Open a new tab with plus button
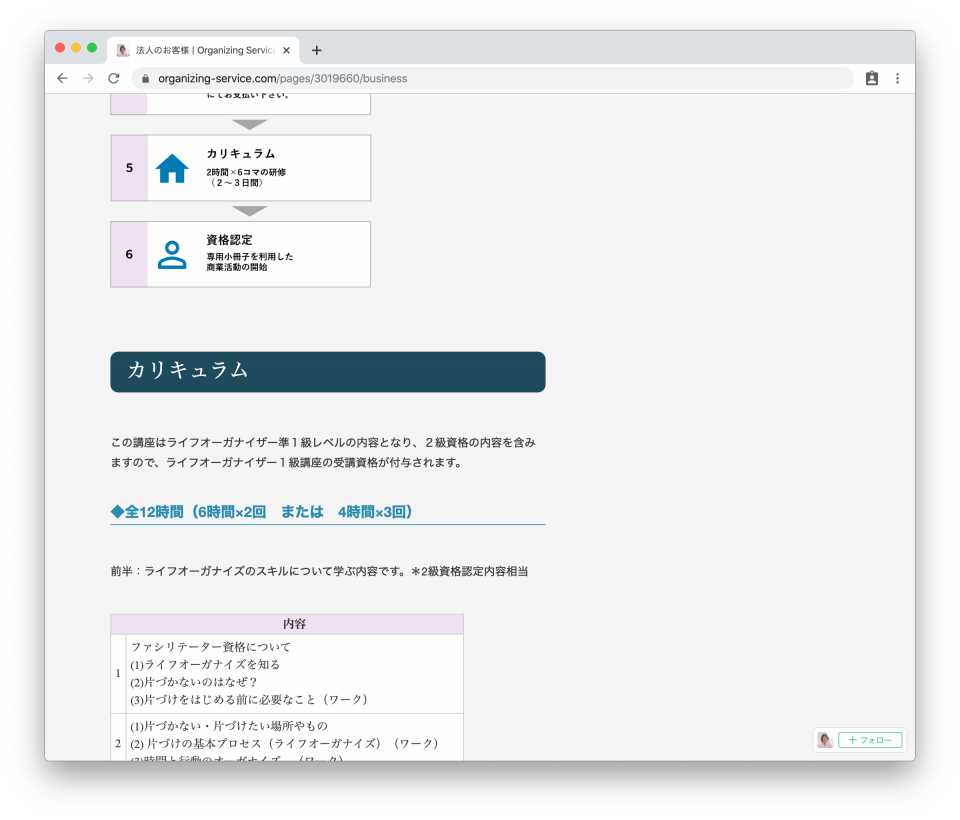The height and width of the screenshot is (820, 960). click(x=317, y=50)
